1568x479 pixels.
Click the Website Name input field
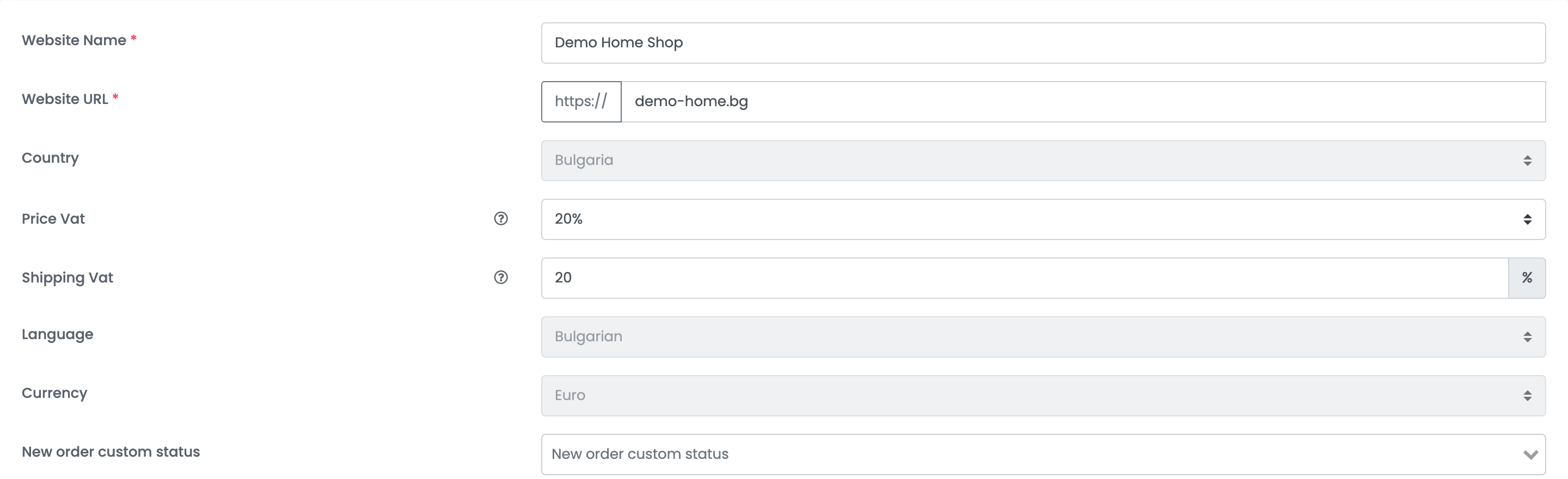1043,43
